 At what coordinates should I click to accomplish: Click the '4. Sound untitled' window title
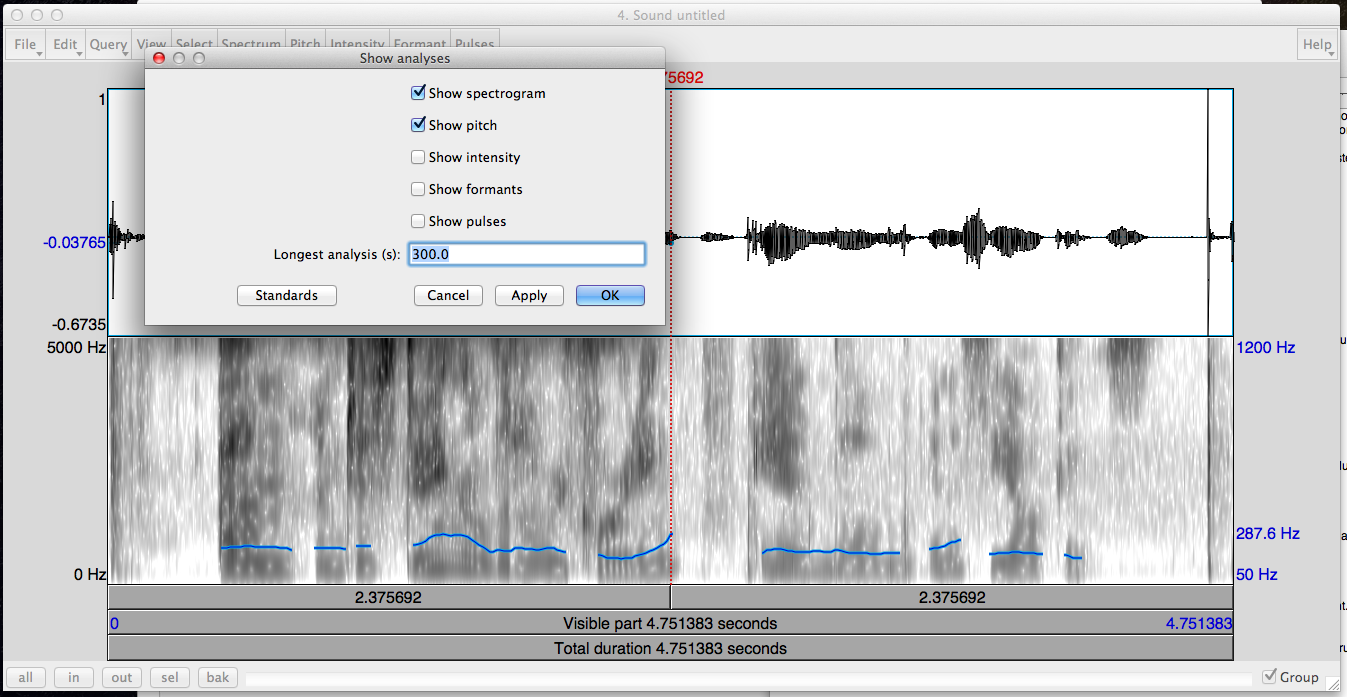click(671, 15)
